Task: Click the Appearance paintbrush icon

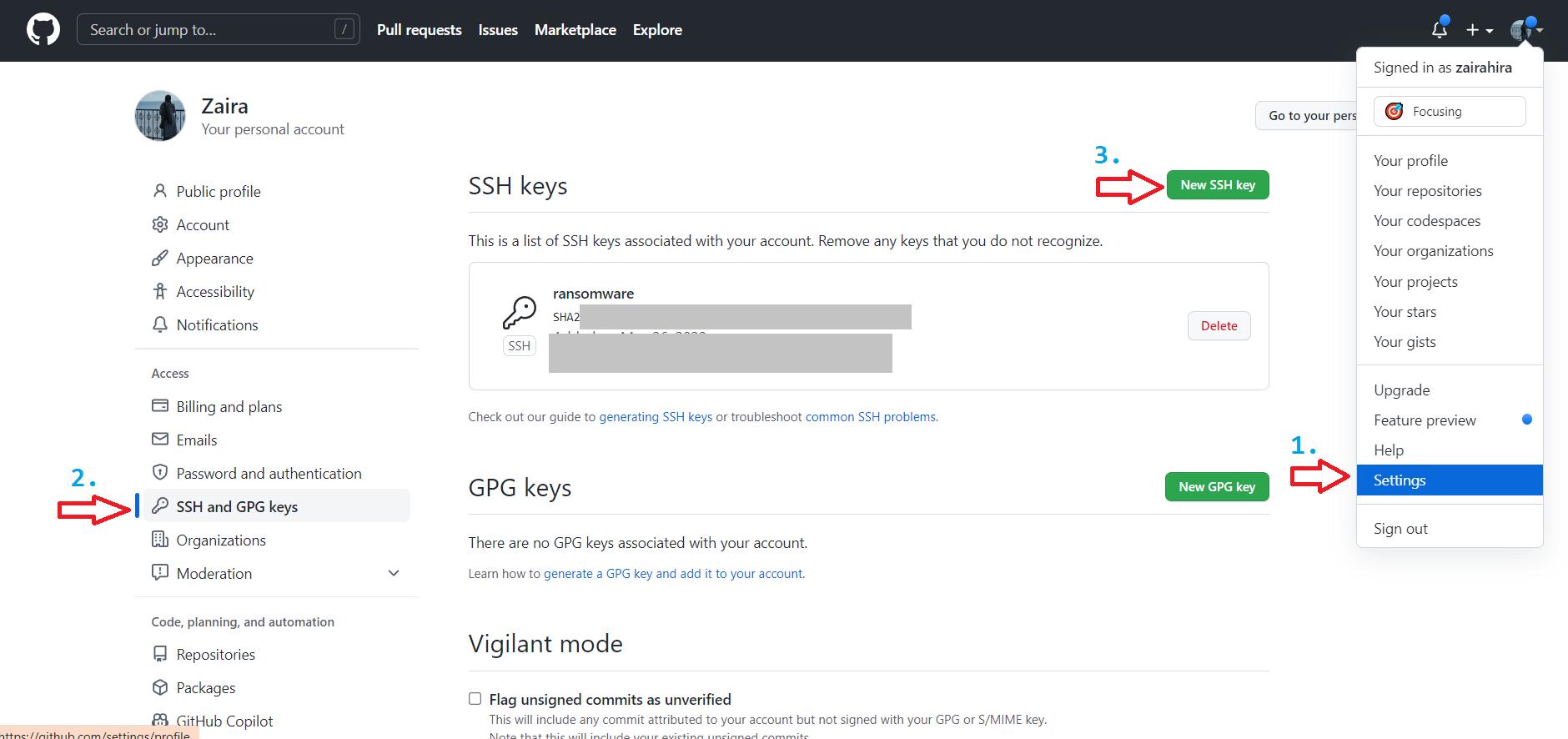Action: 160,258
